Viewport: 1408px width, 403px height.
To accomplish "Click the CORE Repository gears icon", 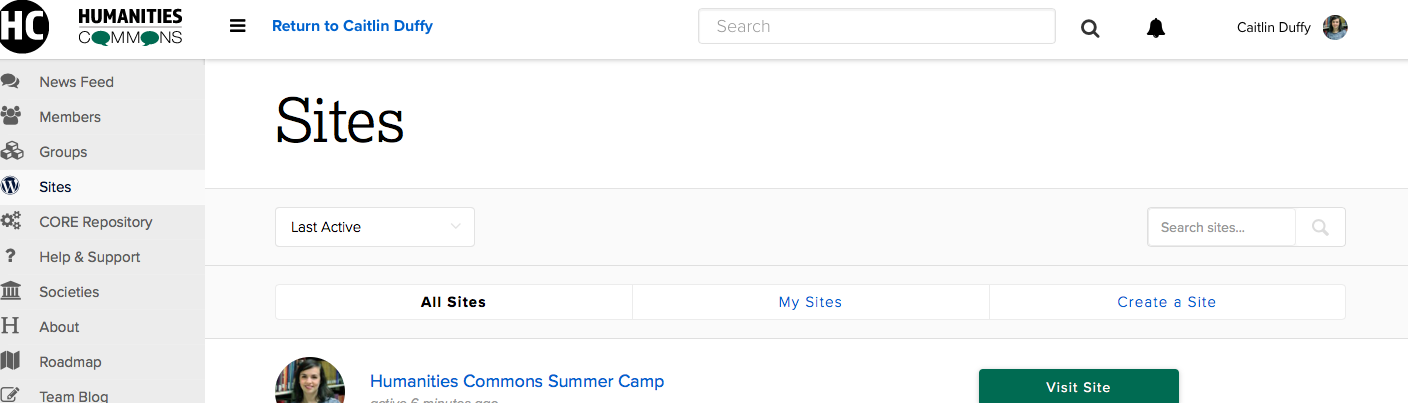I will [11, 222].
